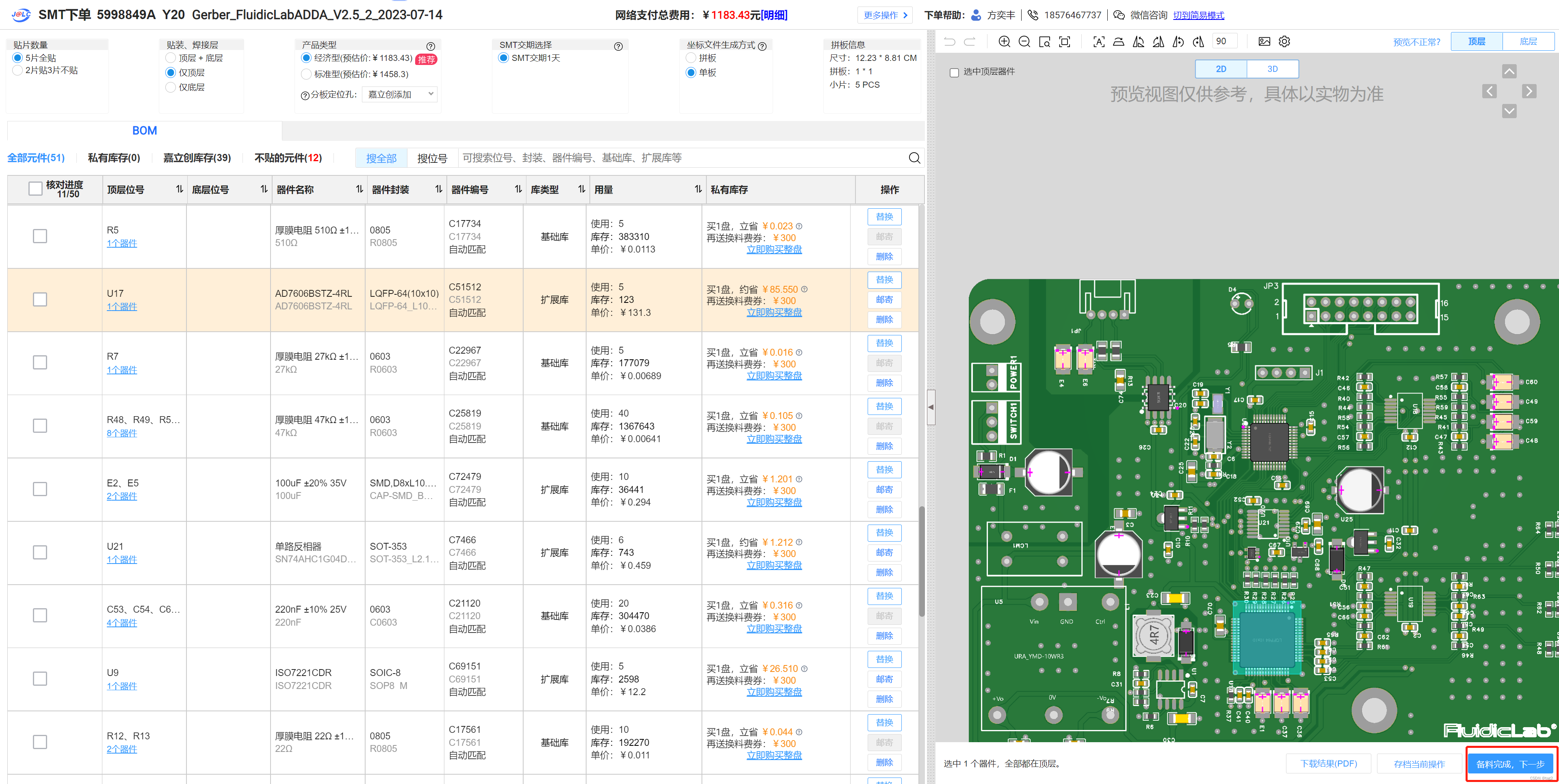Image resolution: width=1559 pixels, height=784 pixels.
Task: Tick the checkbox for U17 row
Action: 40,300
